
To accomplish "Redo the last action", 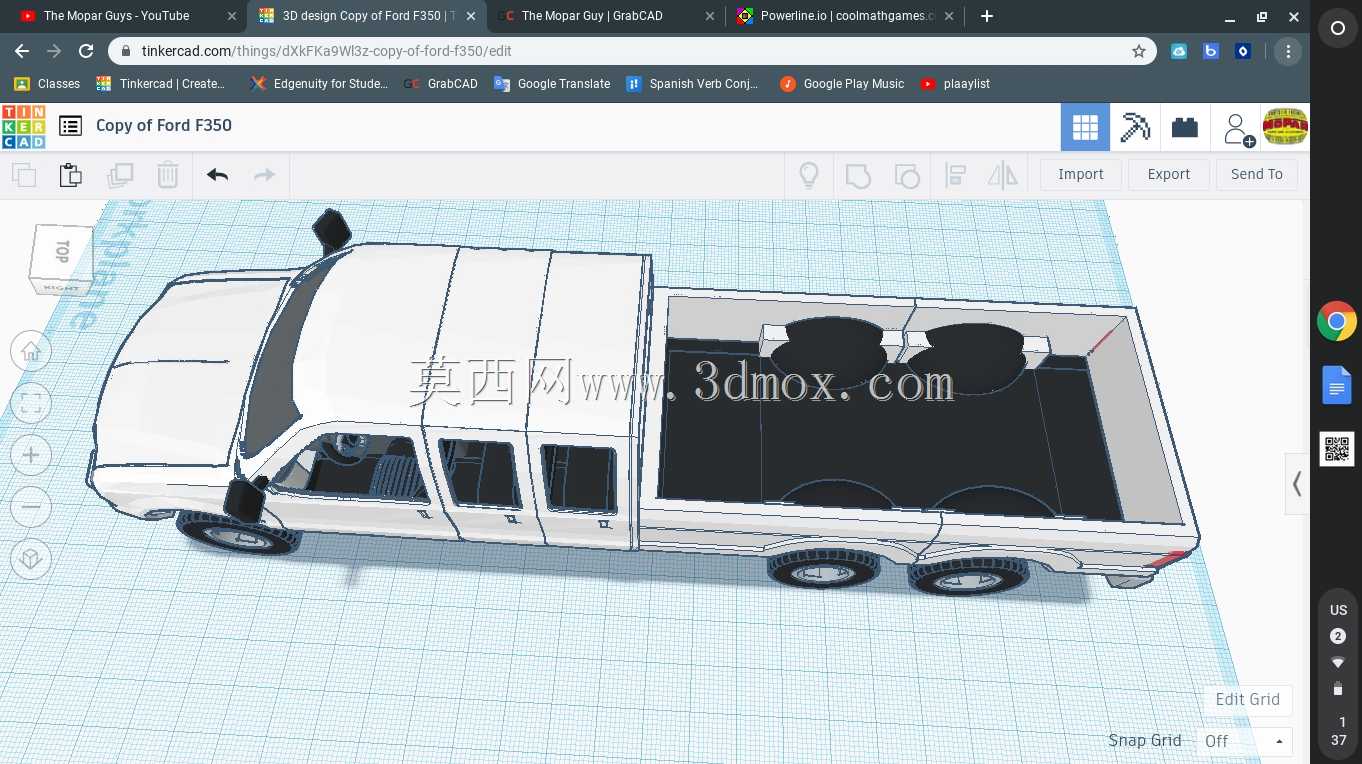I will [264, 175].
